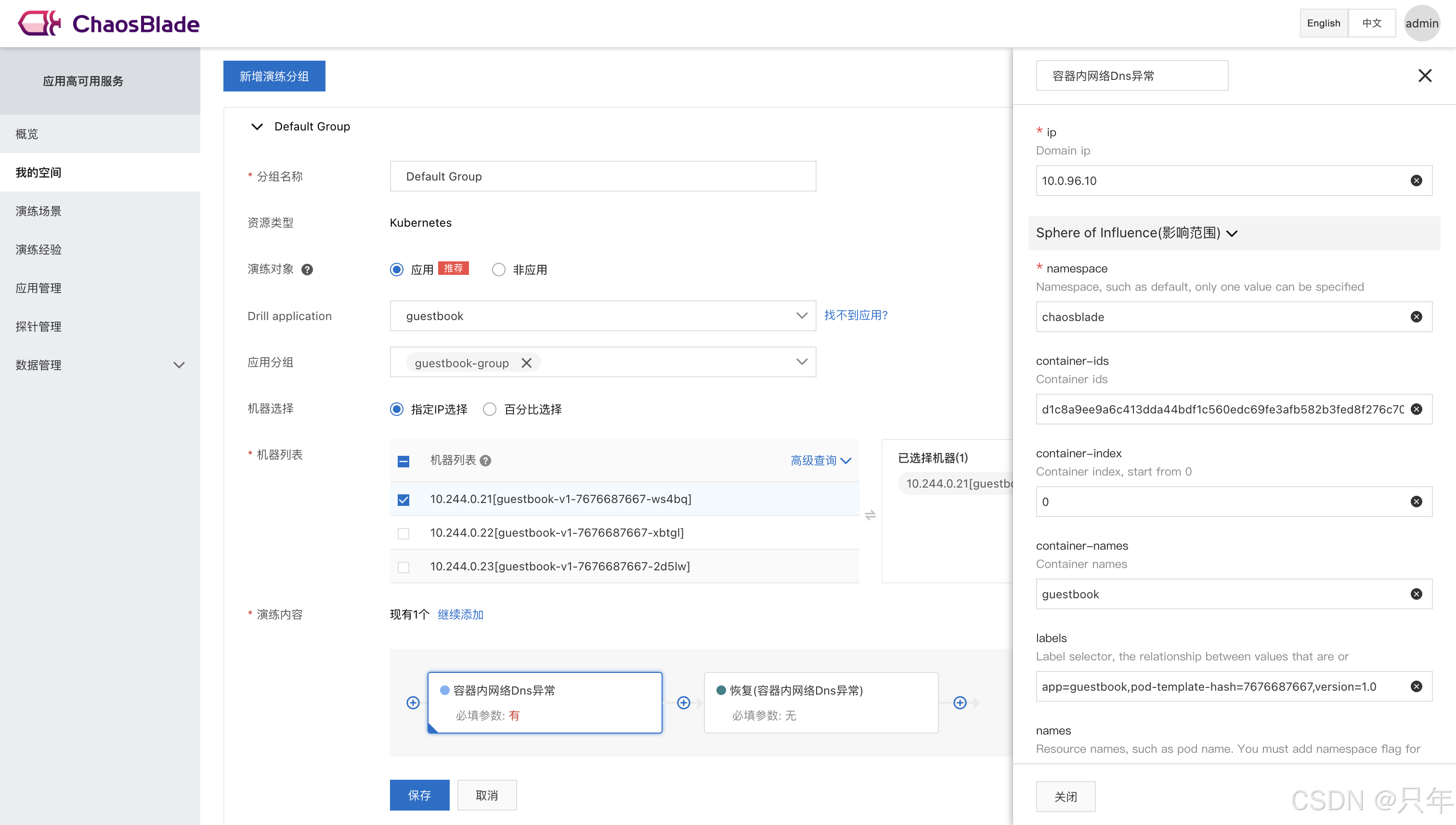
Task: Open the Drill application dropdown
Action: click(x=602, y=316)
